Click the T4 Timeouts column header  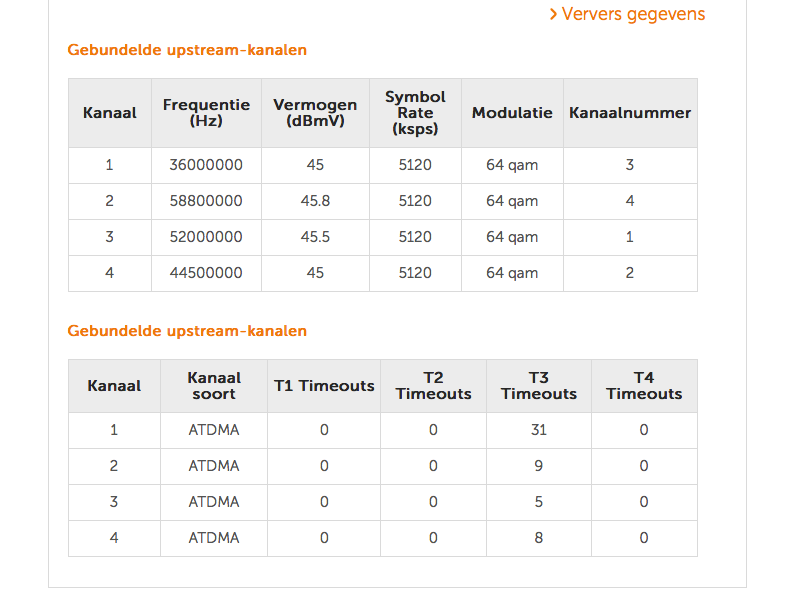pos(644,386)
